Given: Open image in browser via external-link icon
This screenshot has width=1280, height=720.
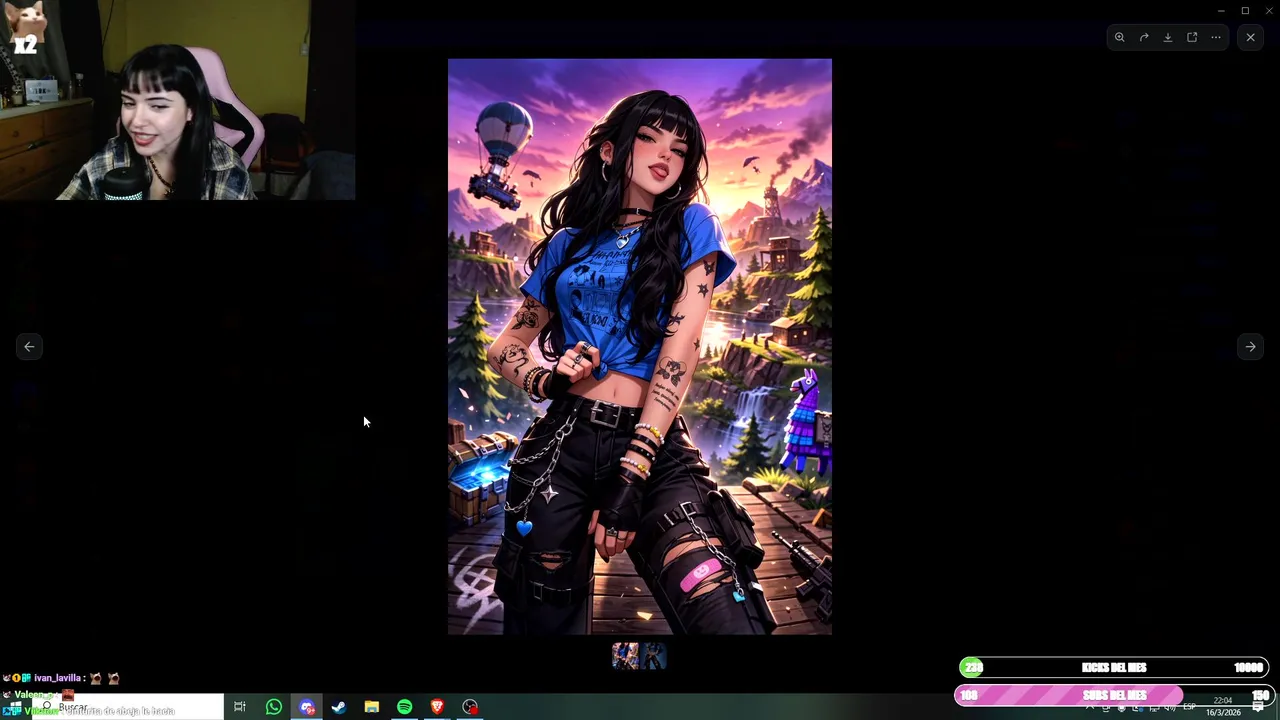Looking at the screenshot, I should (1192, 37).
